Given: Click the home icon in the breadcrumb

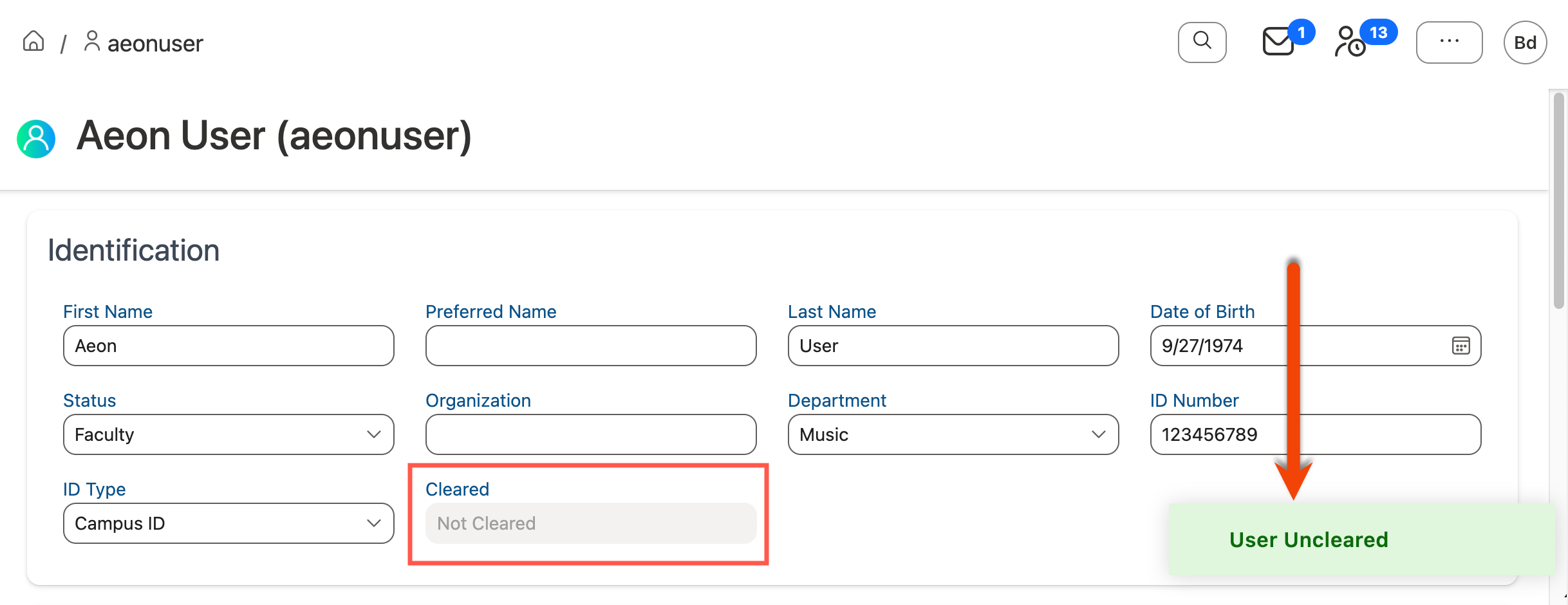Looking at the screenshot, I should pos(33,41).
